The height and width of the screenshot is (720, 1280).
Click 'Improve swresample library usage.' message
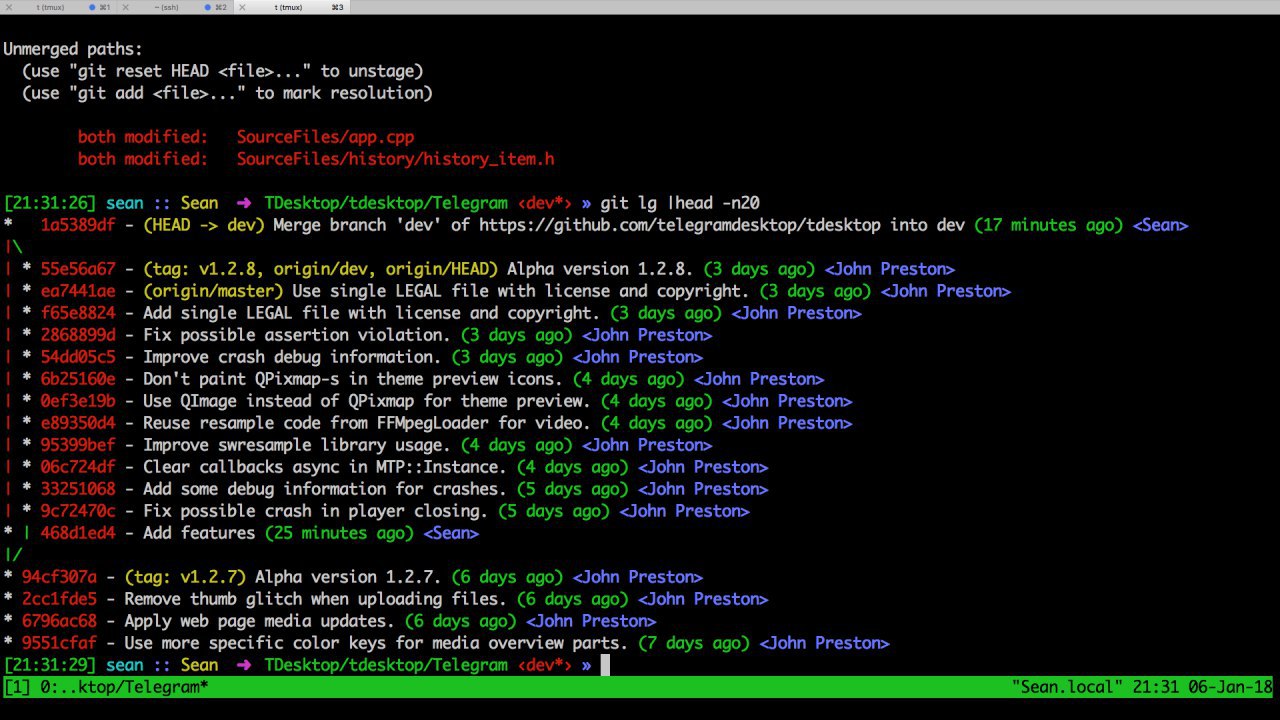click(297, 445)
